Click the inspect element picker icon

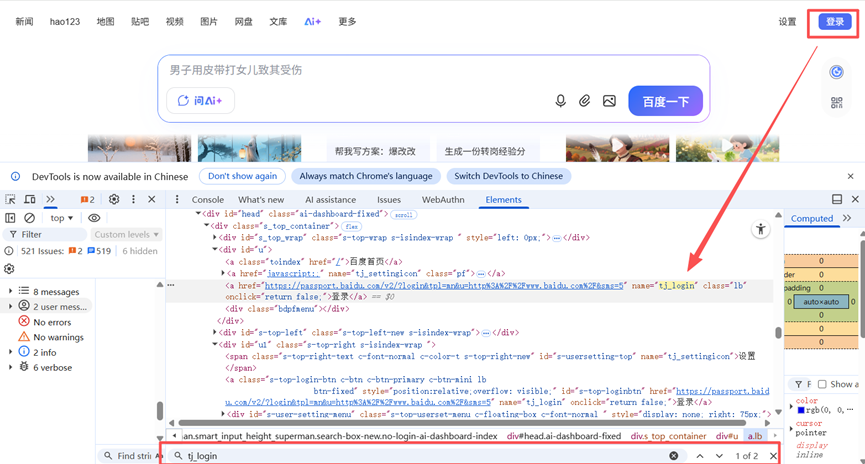(10, 199)
